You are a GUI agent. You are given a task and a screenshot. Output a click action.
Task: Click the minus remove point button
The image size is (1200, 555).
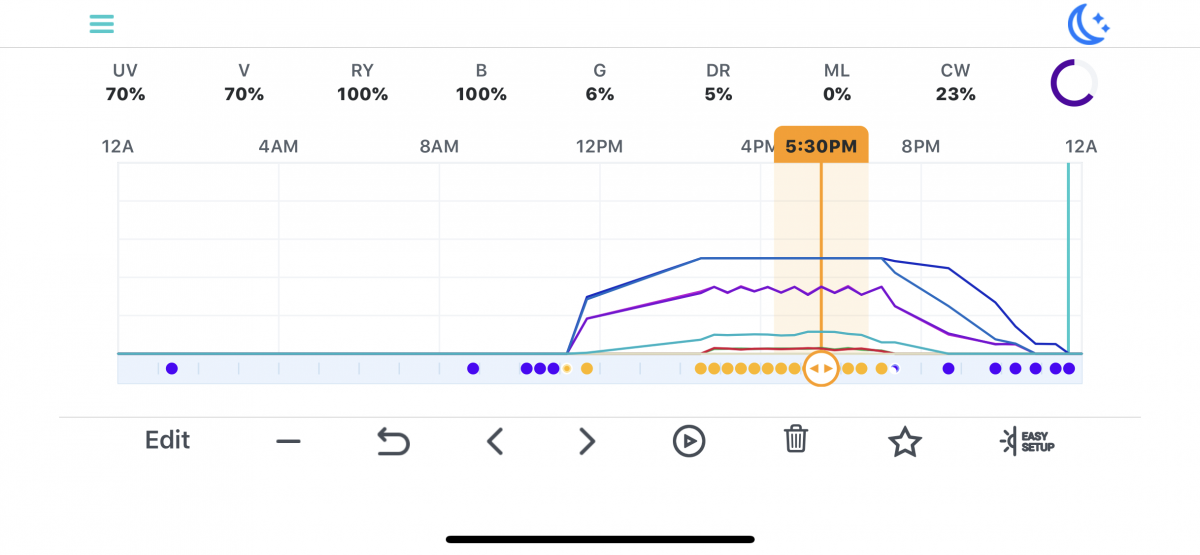(x=289, y=441)
